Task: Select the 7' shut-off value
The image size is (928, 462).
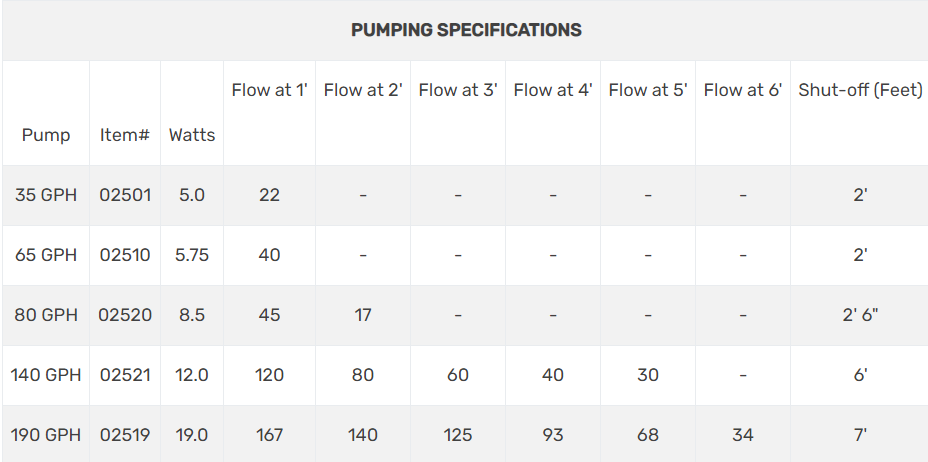Action: pyautogui.click(x=860, y=435)
